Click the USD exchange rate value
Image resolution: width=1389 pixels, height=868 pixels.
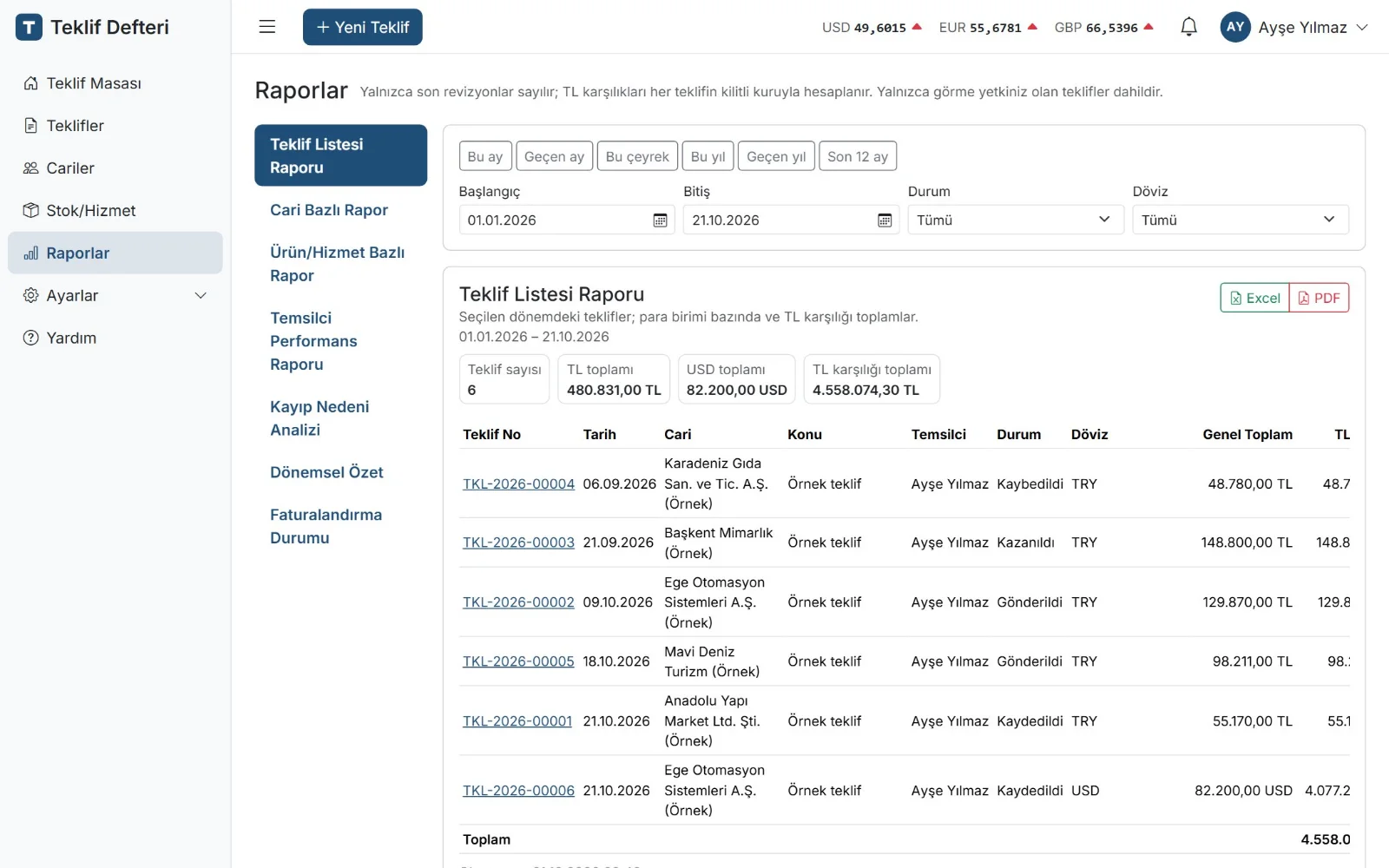click(x=879, y=28)
